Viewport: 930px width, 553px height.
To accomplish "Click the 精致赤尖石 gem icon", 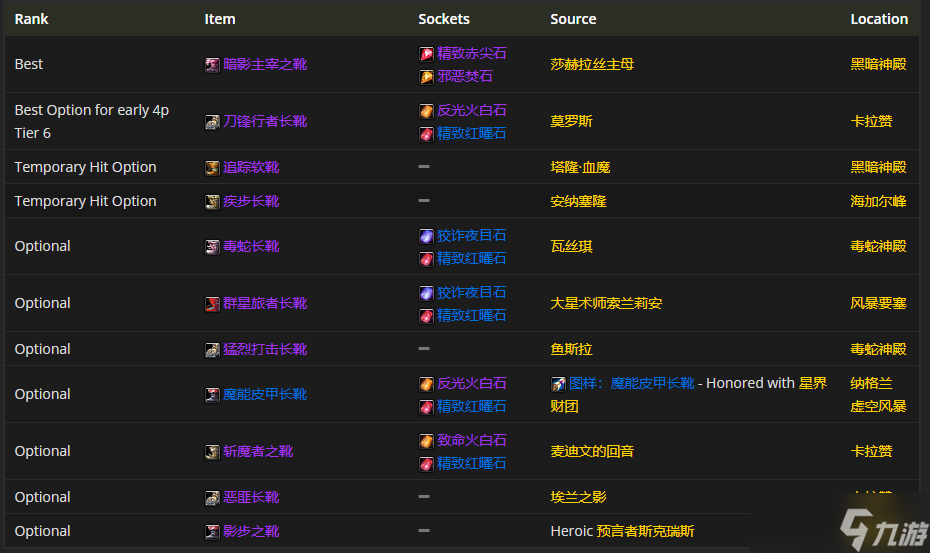I will [426, 54].
